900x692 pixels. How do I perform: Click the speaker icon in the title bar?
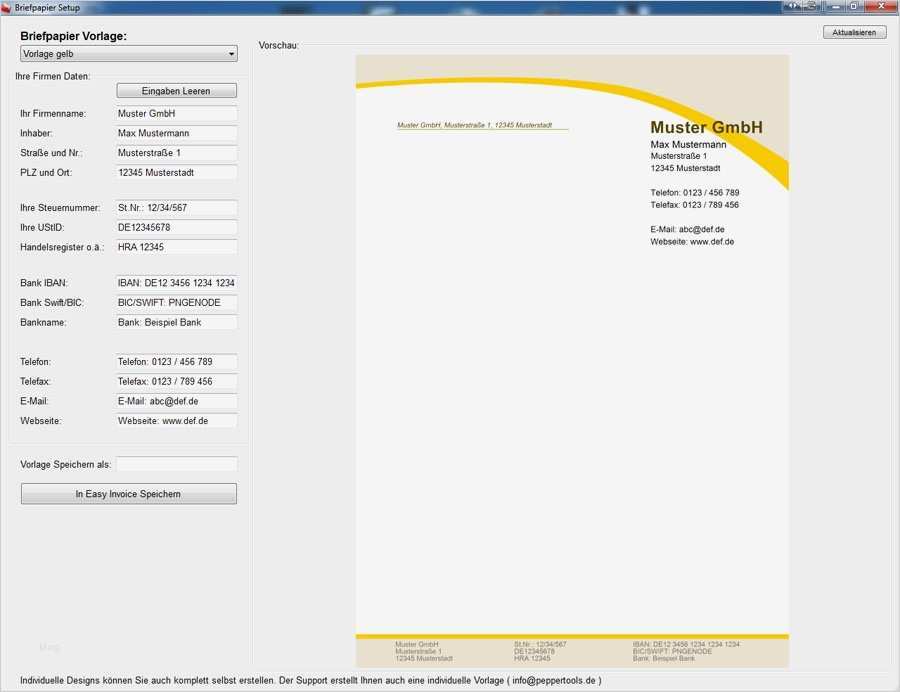pos(792,6)
